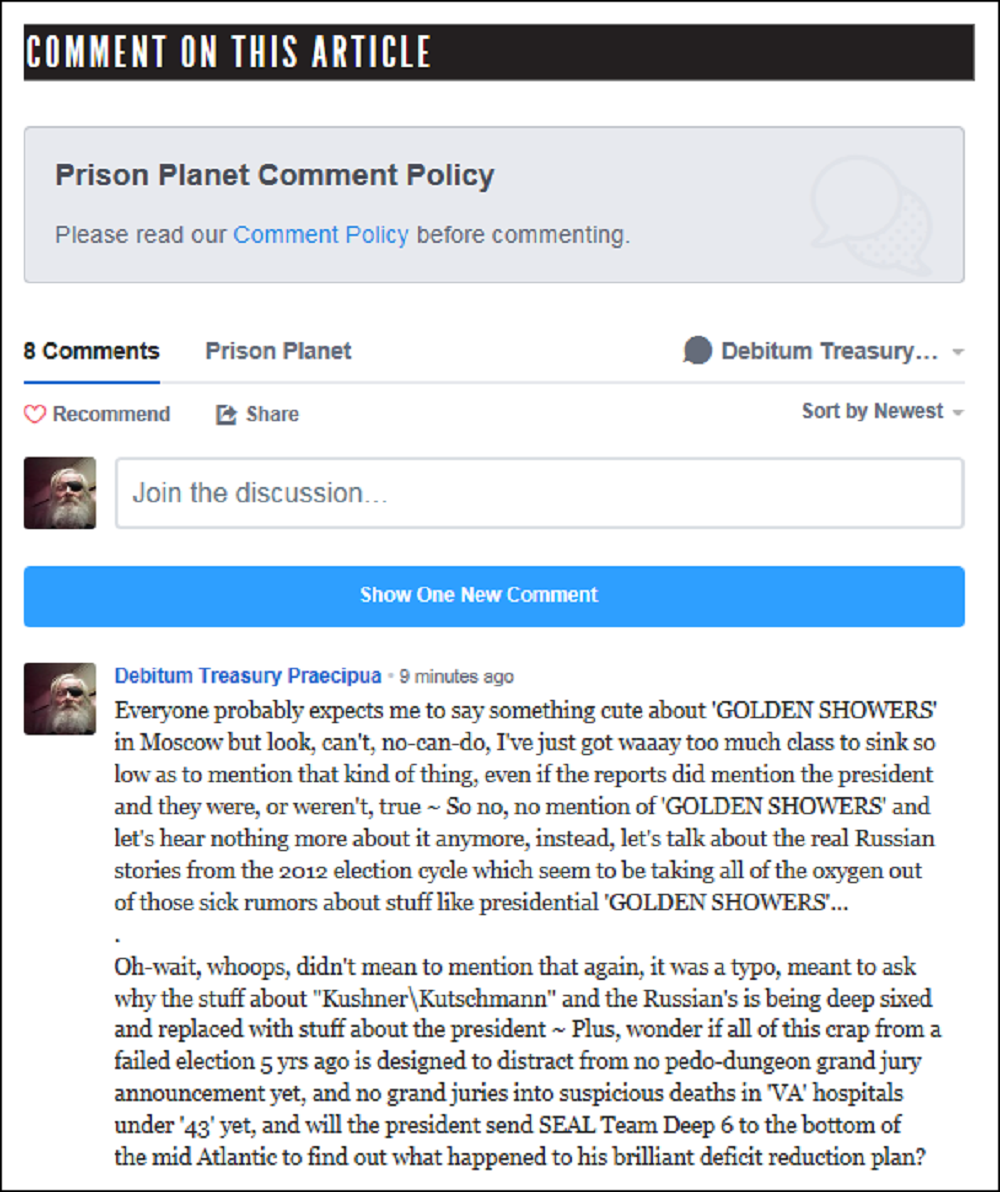Click the Share label
The height and width of the screenshot is (1192, 1000).
click(x=272, y=414)
